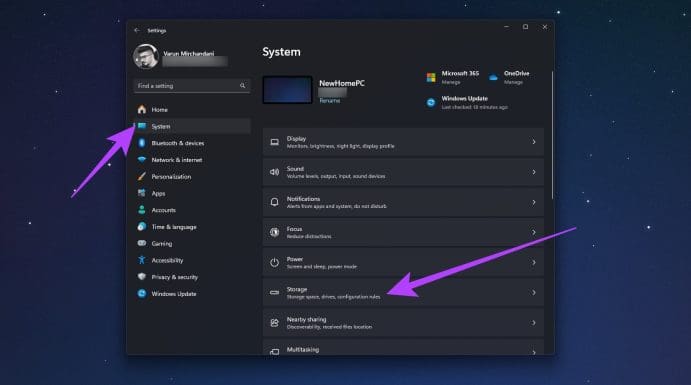The image size is (691, 385).
Task: Open OneDrive Manage link
Action: point(513,82)
